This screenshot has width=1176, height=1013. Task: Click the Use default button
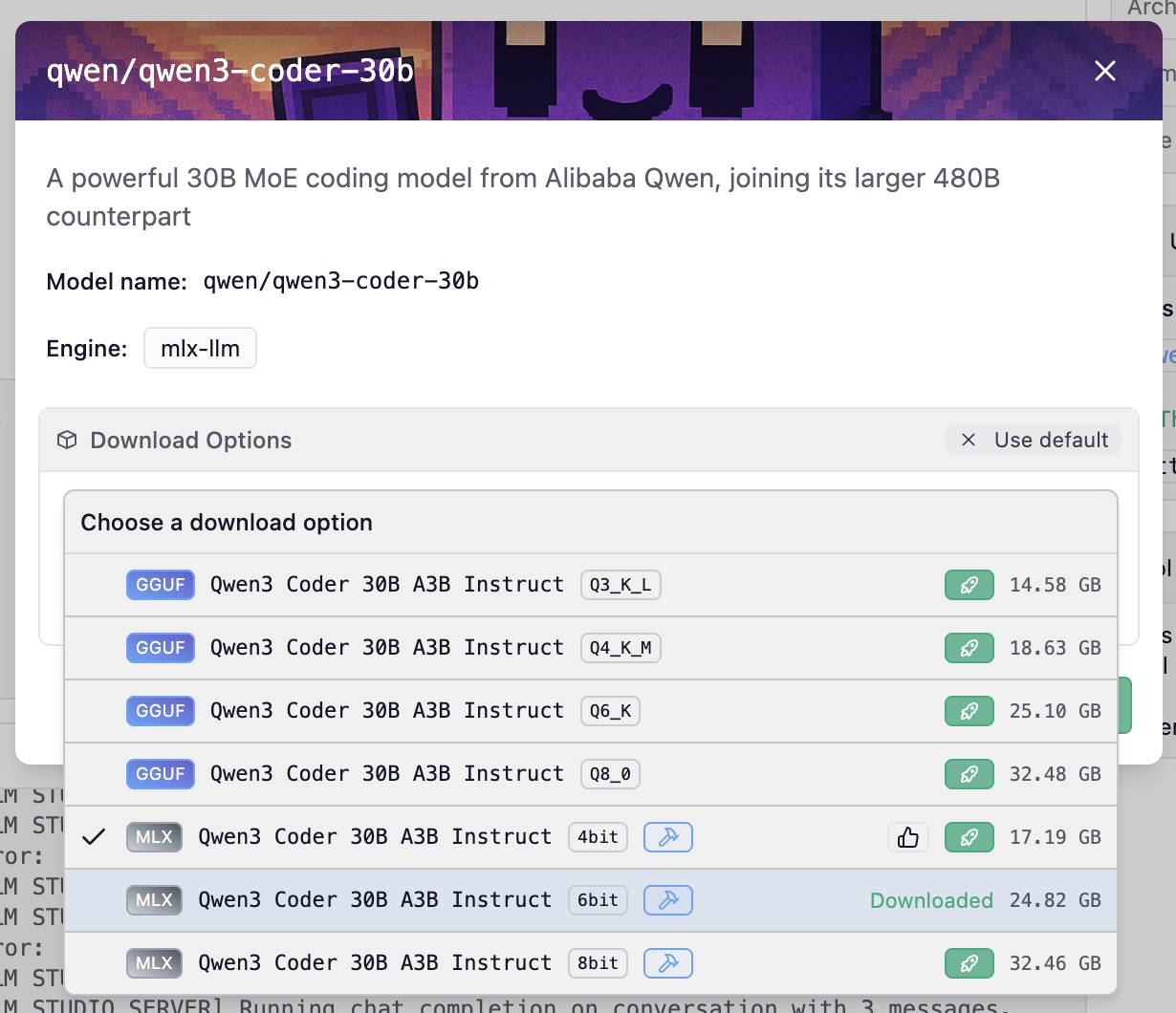click(1034, 440)
